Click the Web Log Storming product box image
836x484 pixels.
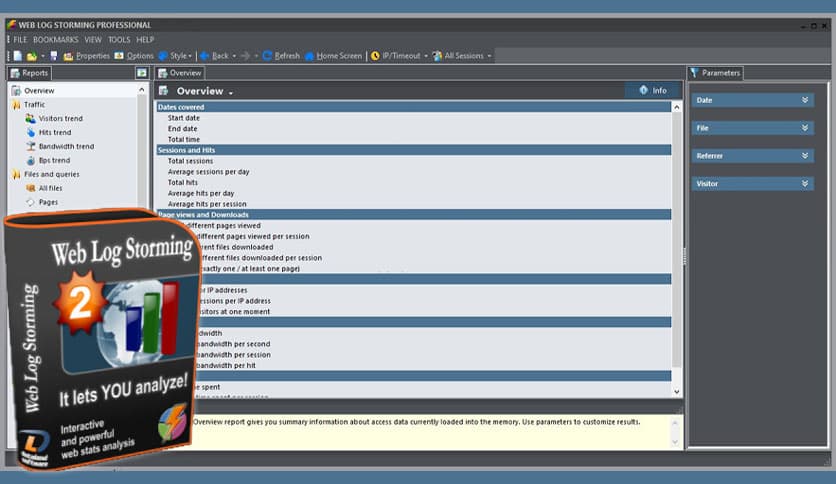101,338
